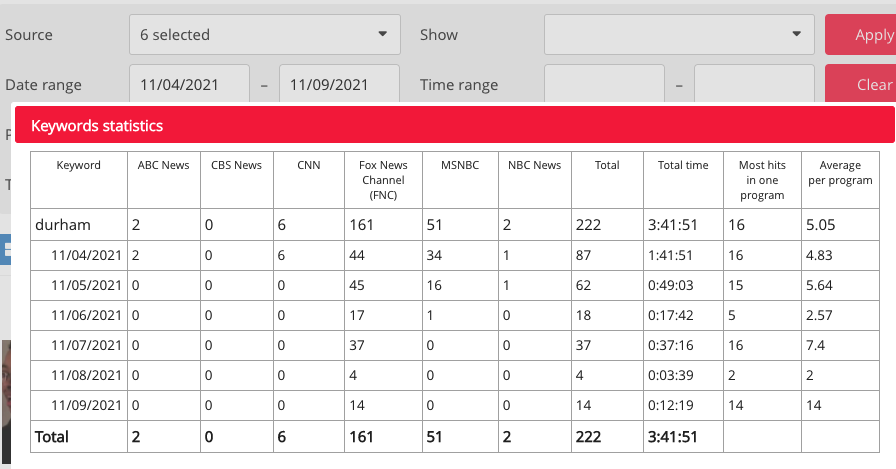Screen dimensions: 896x469
Task: Click the Average per program header
Action: click(x=840, y=180)
